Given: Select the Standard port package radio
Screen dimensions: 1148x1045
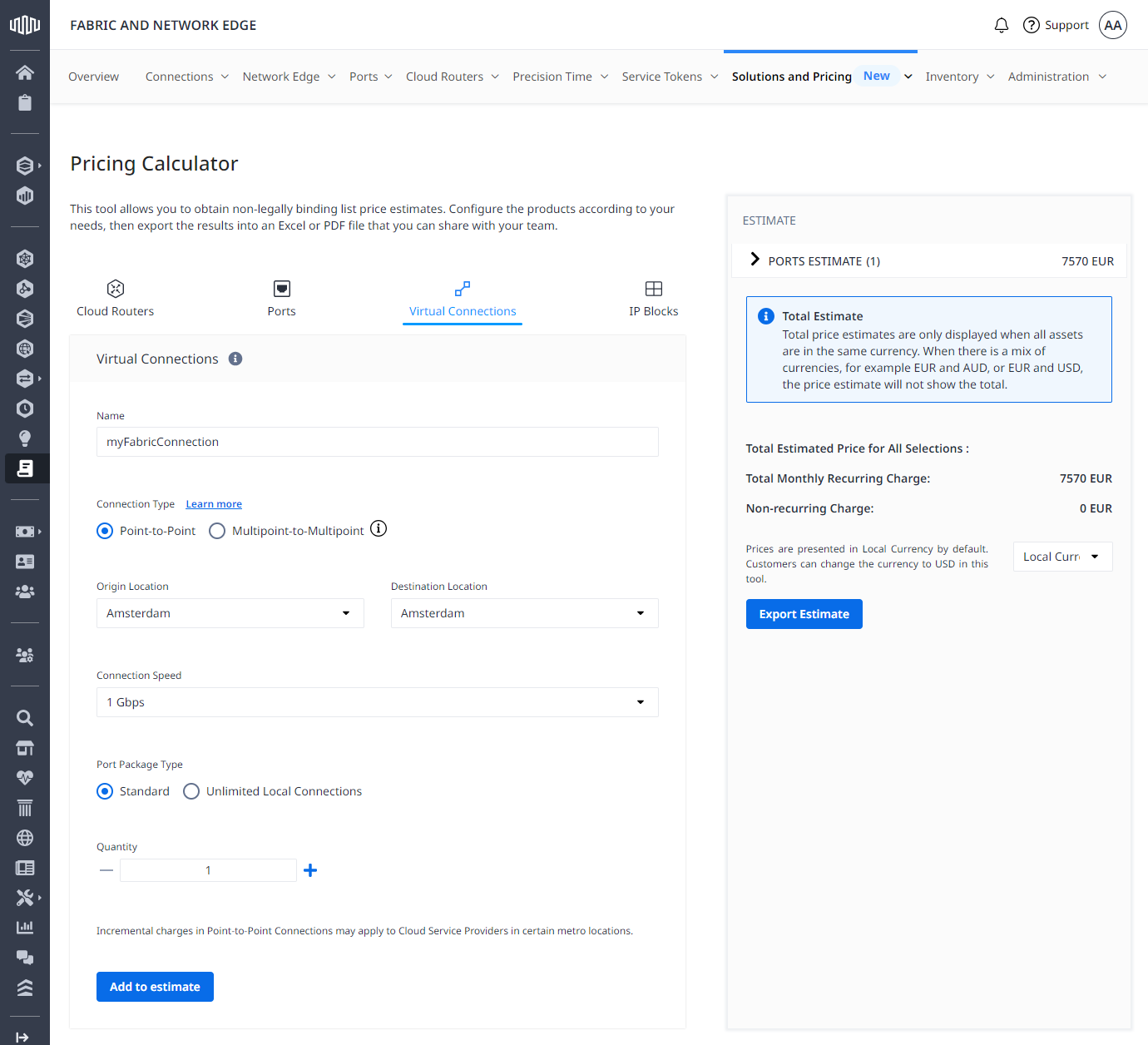Looking at the screenshot, I should (x=105, y=791).
